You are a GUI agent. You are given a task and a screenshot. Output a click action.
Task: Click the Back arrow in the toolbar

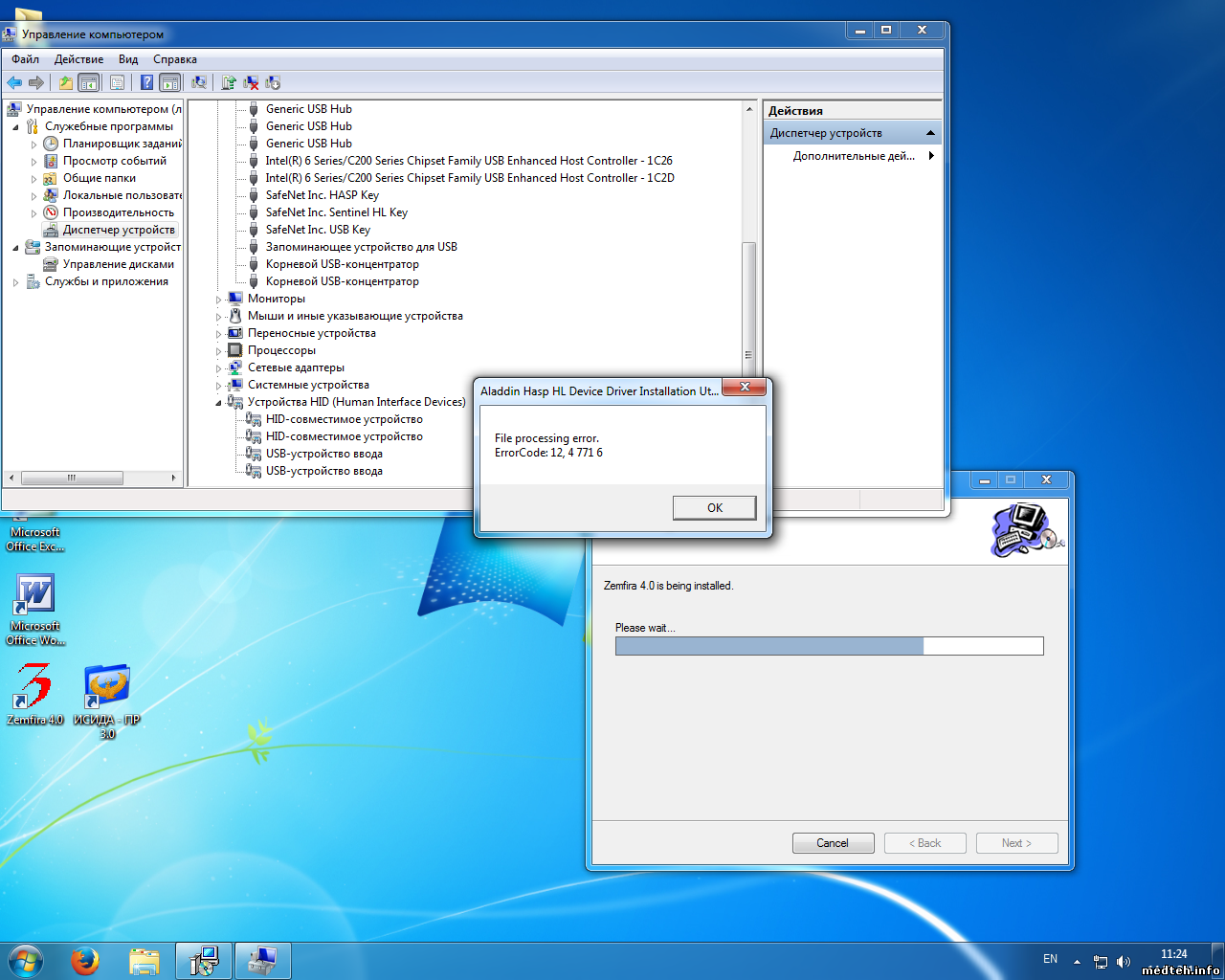click(x=14, y=83)
